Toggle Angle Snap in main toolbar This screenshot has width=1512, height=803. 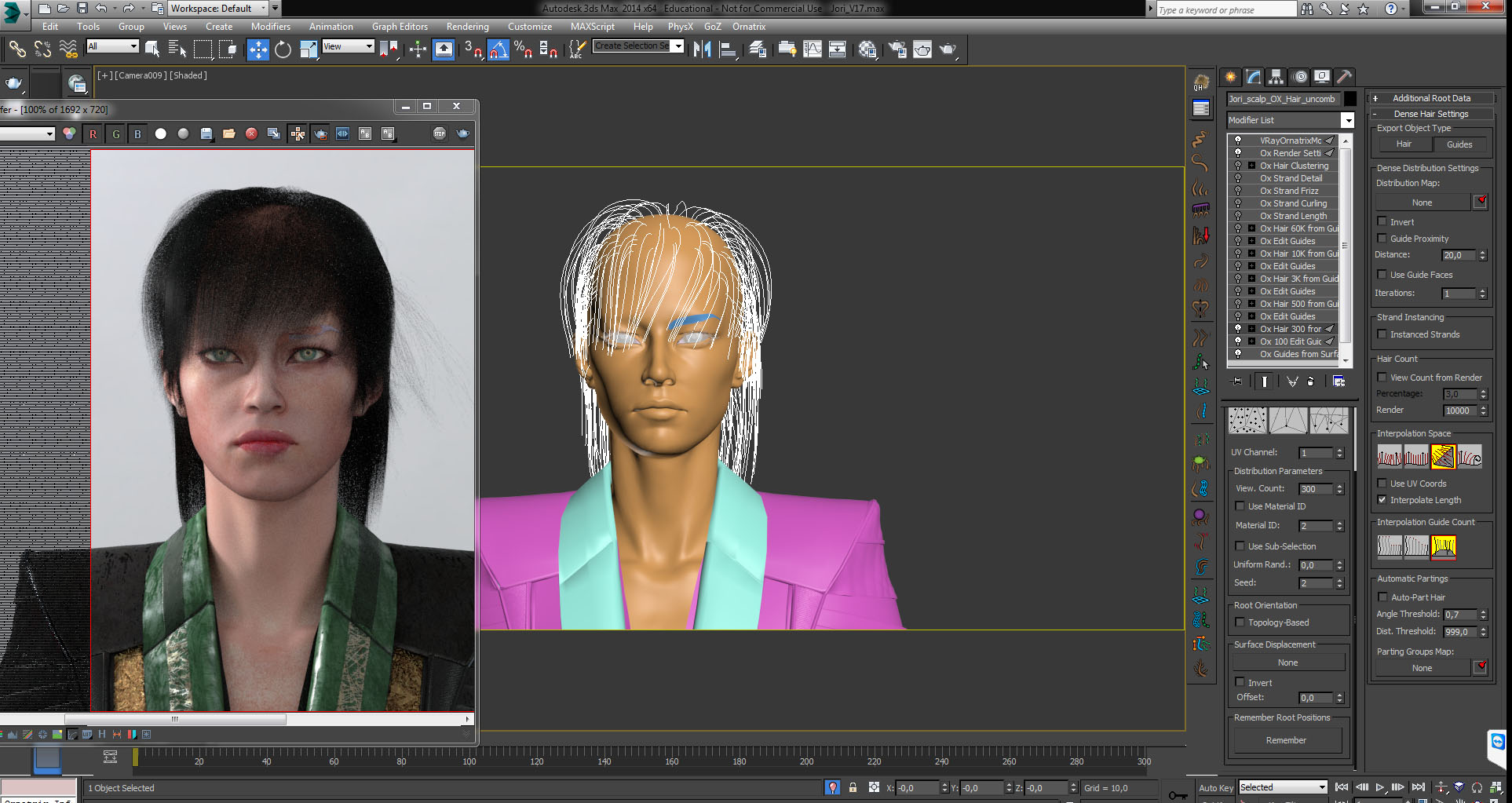498,49
